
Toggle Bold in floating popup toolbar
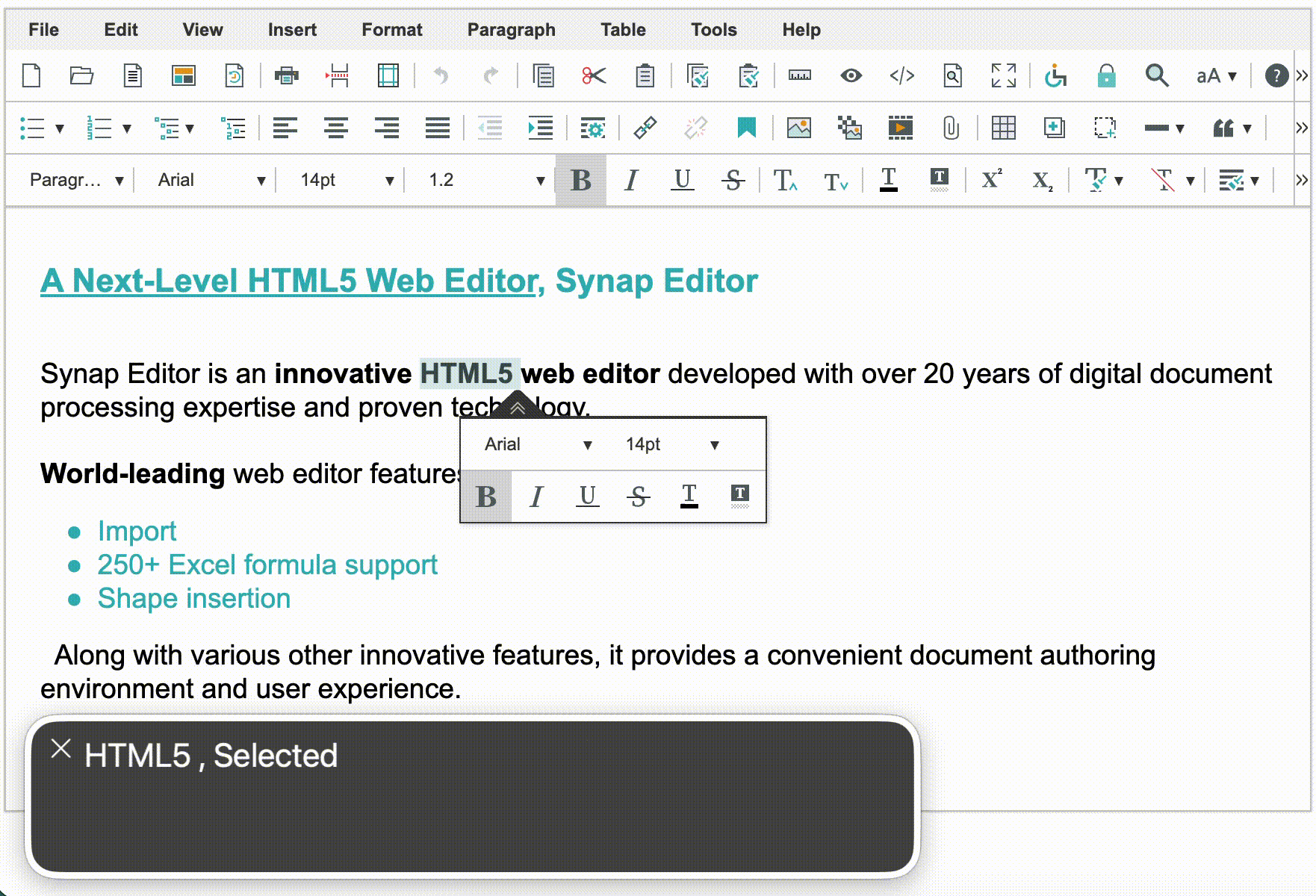(x=486, y=497)
